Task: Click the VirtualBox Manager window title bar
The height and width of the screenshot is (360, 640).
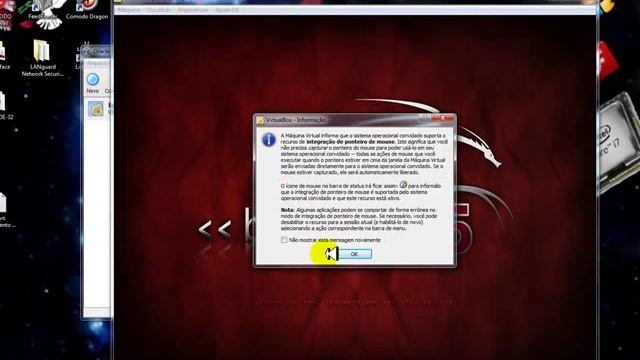Action: point(96,51)
